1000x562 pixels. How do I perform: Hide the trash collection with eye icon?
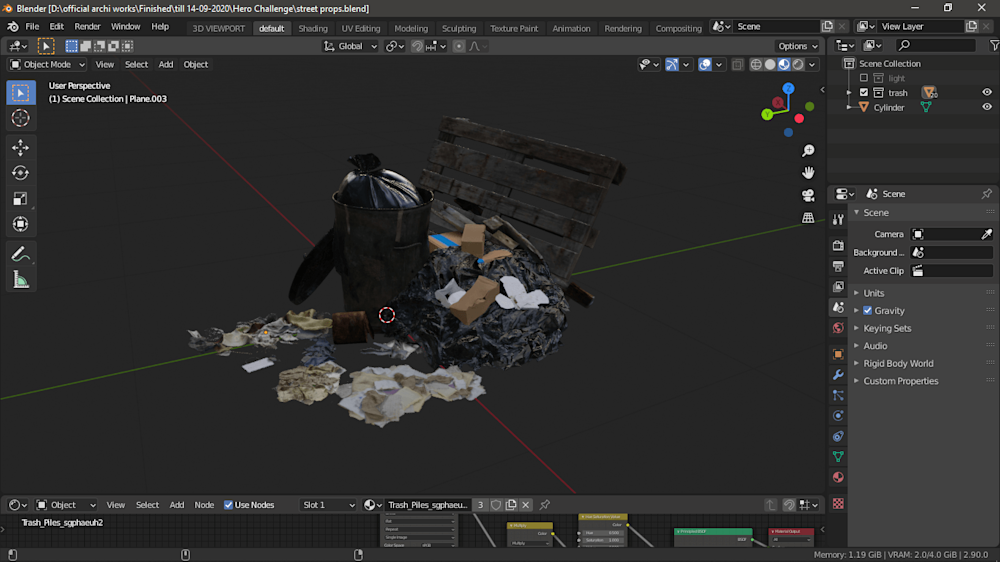click(x=986, y=92)
